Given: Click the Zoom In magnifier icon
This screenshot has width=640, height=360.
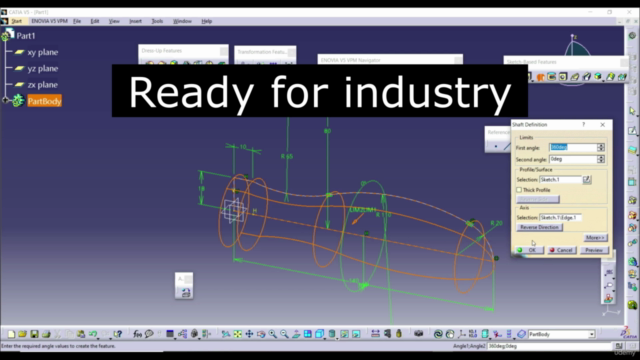Looking at the screenshot, I should click(273, 334).
